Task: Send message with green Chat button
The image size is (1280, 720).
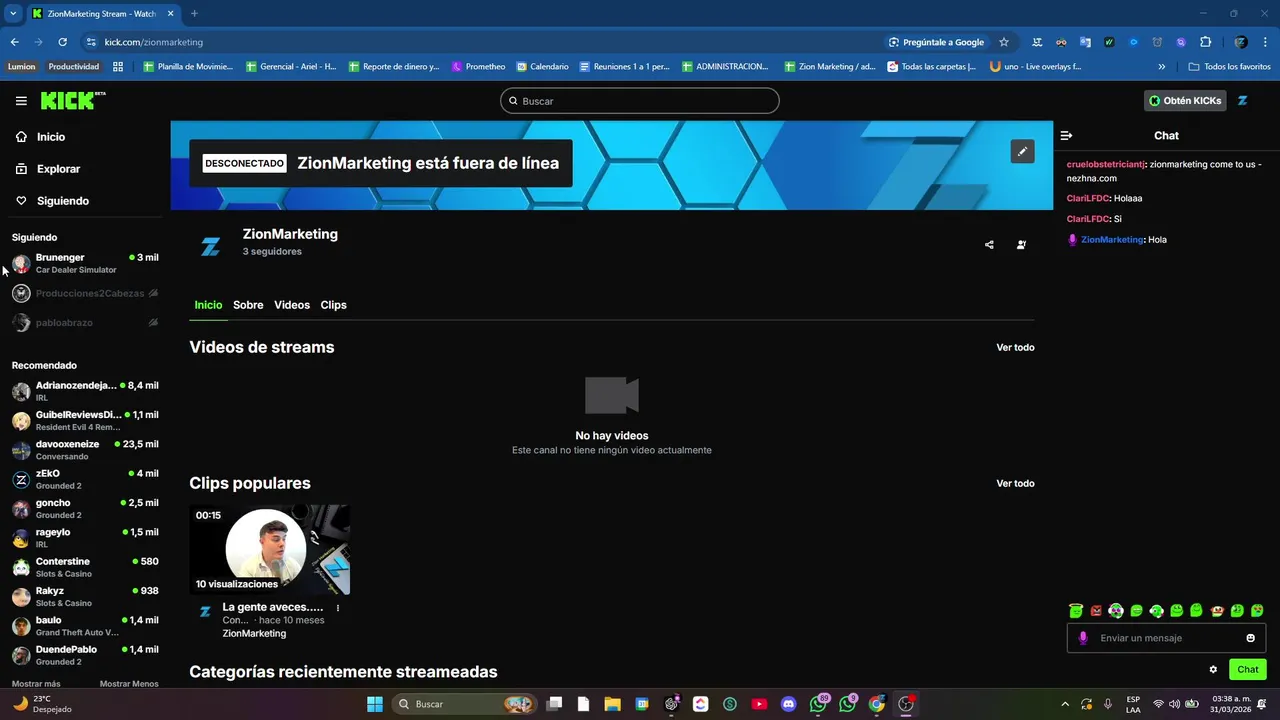Action: (x=1247, y=670)
